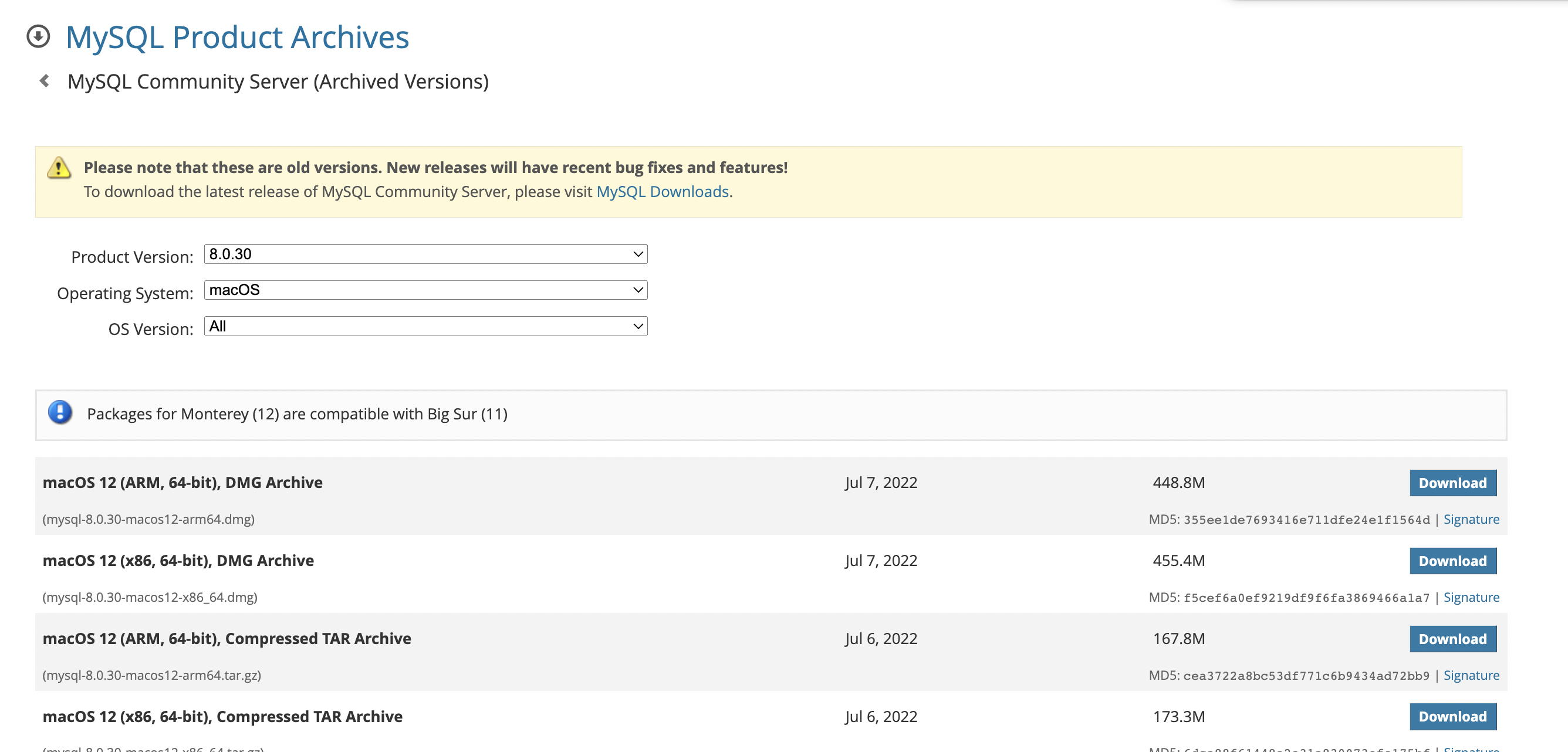Click 'macOS 12 (ARM, 64-bit), Compressed TAR Archive' title
This screenshot has height=752, width=1568.
[227, 638]
